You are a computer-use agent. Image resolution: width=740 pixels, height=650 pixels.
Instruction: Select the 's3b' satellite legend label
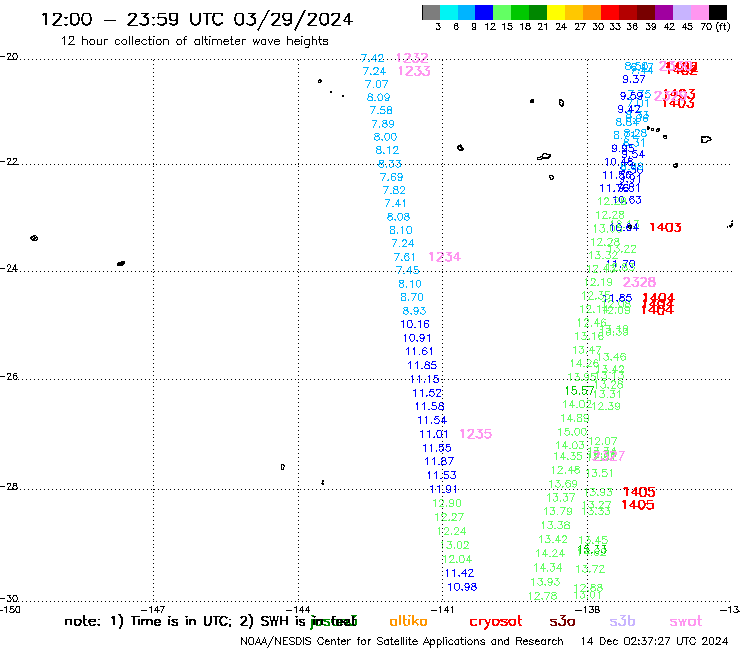pos(622,621)
